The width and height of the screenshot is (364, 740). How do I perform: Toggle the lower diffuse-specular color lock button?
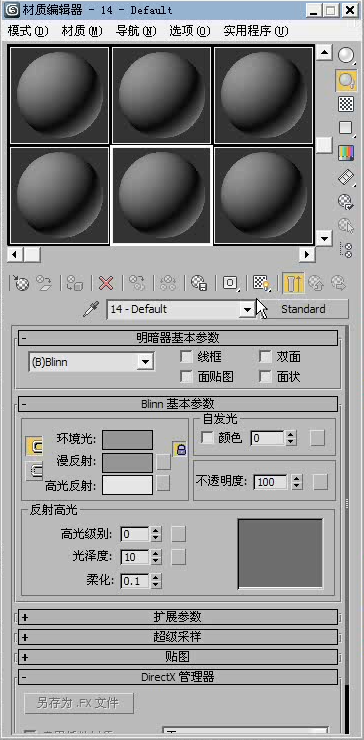[34, 470]
